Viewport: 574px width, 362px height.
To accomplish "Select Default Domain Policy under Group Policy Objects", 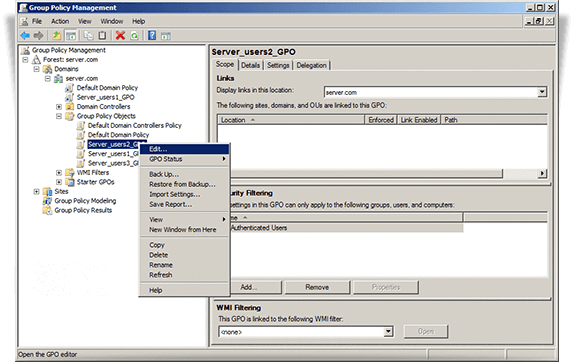I will point(119,135).
